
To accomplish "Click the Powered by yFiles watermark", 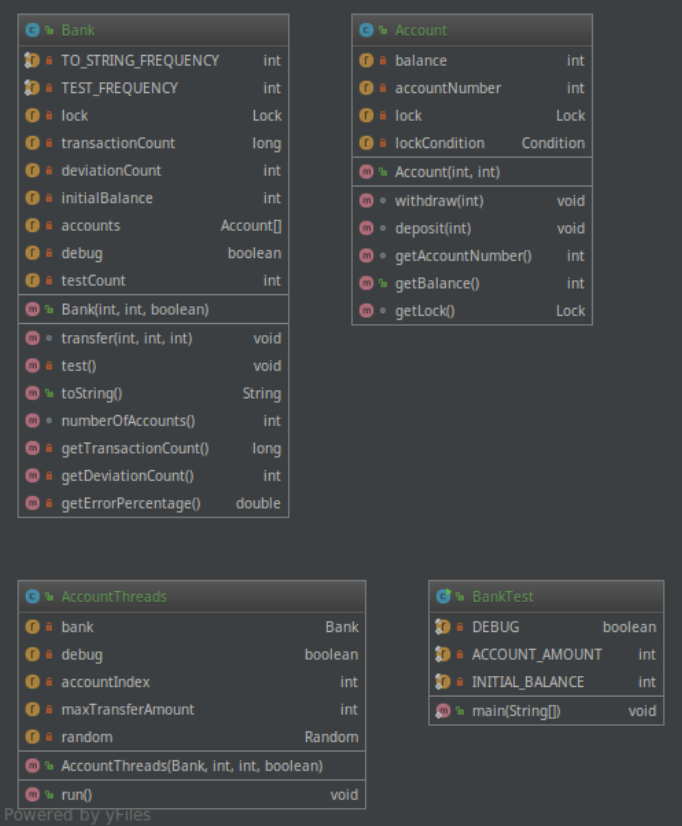I will pyautogui.click(x=77, y=815).
